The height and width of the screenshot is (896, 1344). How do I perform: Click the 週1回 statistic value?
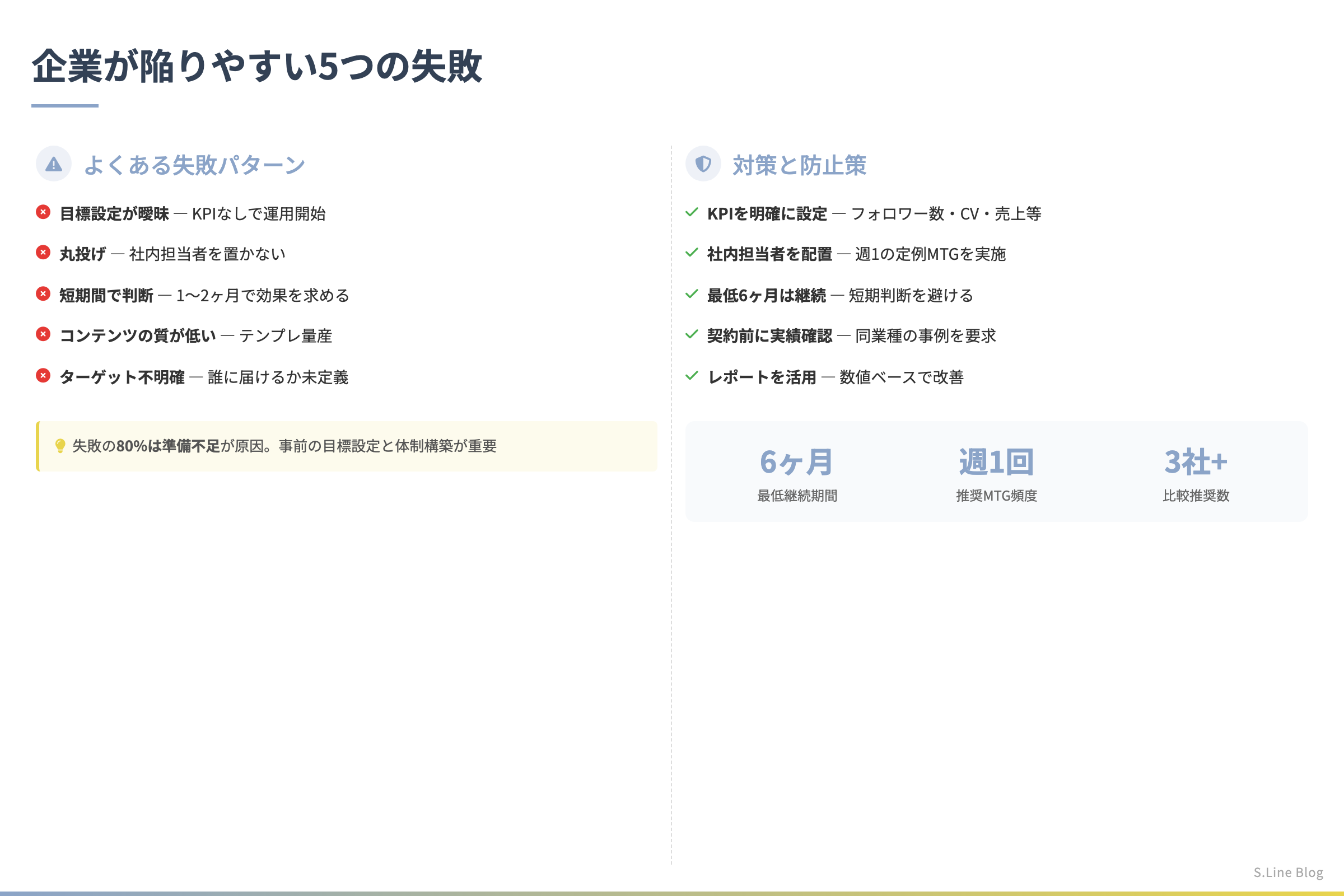[x=997, y=463]
